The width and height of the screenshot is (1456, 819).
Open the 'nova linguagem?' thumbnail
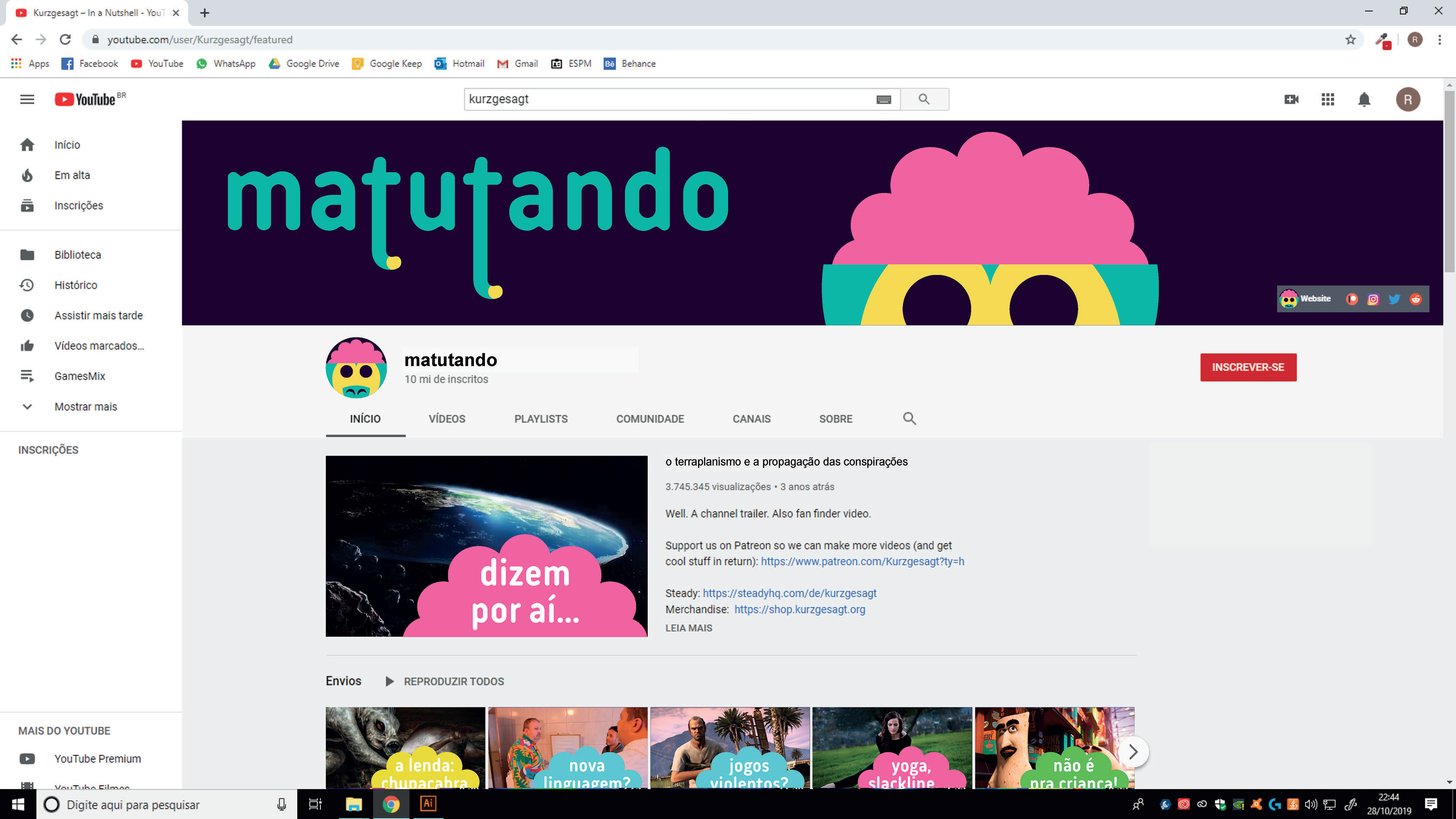[x=568, y=747]
